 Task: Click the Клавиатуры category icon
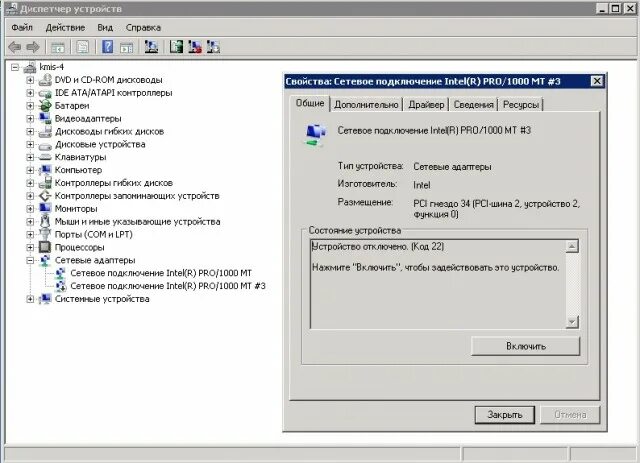click(45, 157)
